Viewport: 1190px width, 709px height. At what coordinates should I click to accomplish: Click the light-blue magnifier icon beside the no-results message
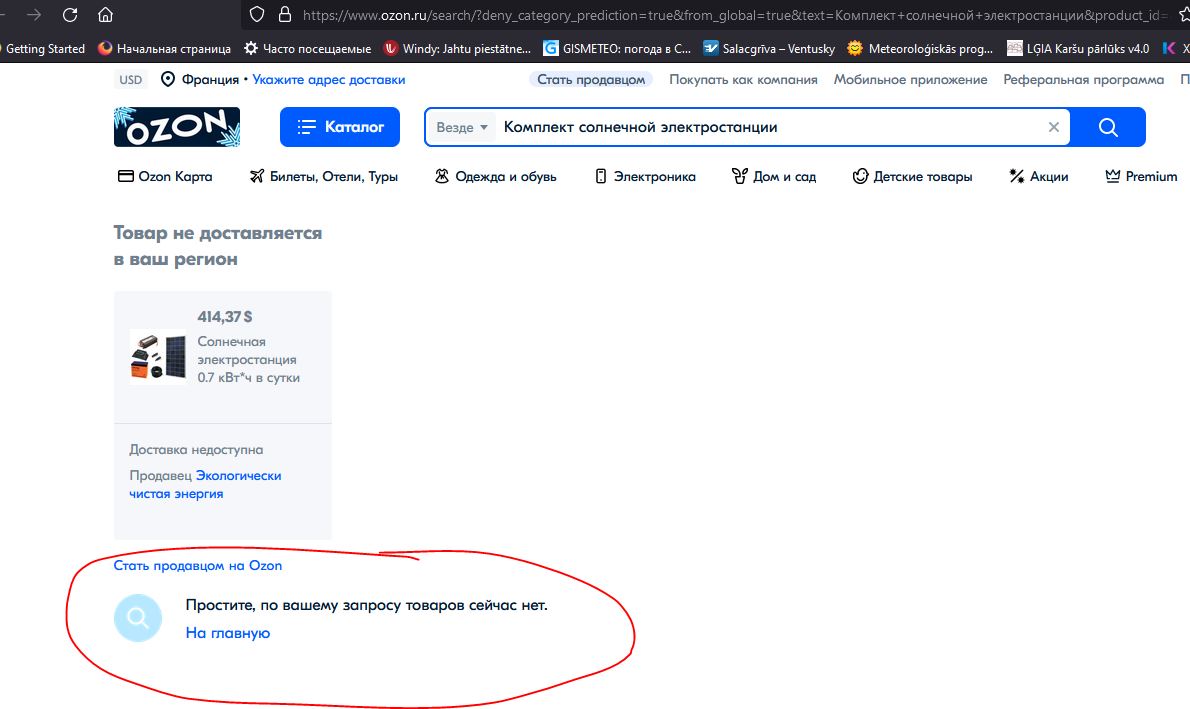tap(137, 618)
